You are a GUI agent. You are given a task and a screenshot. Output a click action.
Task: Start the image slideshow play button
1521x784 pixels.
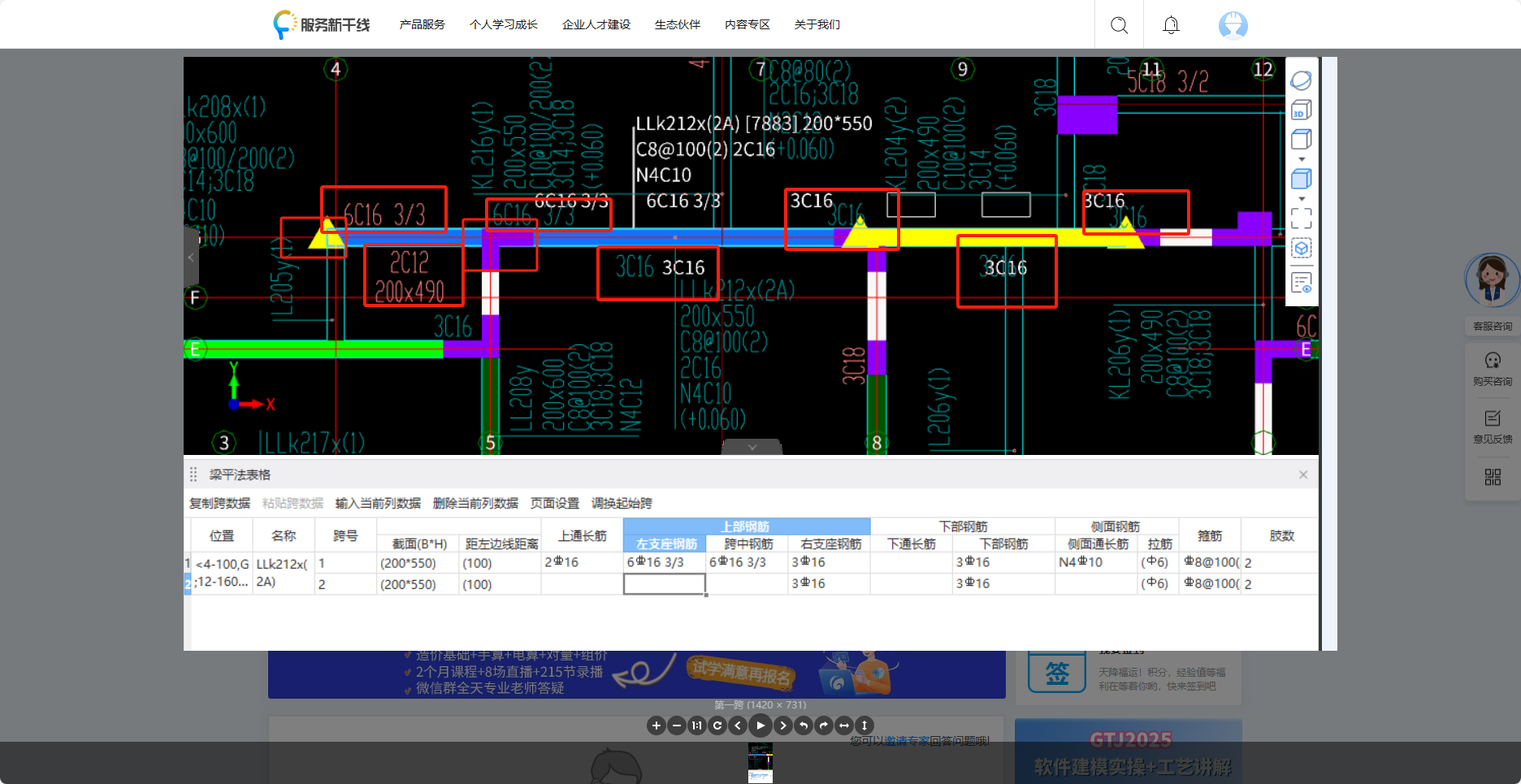[760, 726]
